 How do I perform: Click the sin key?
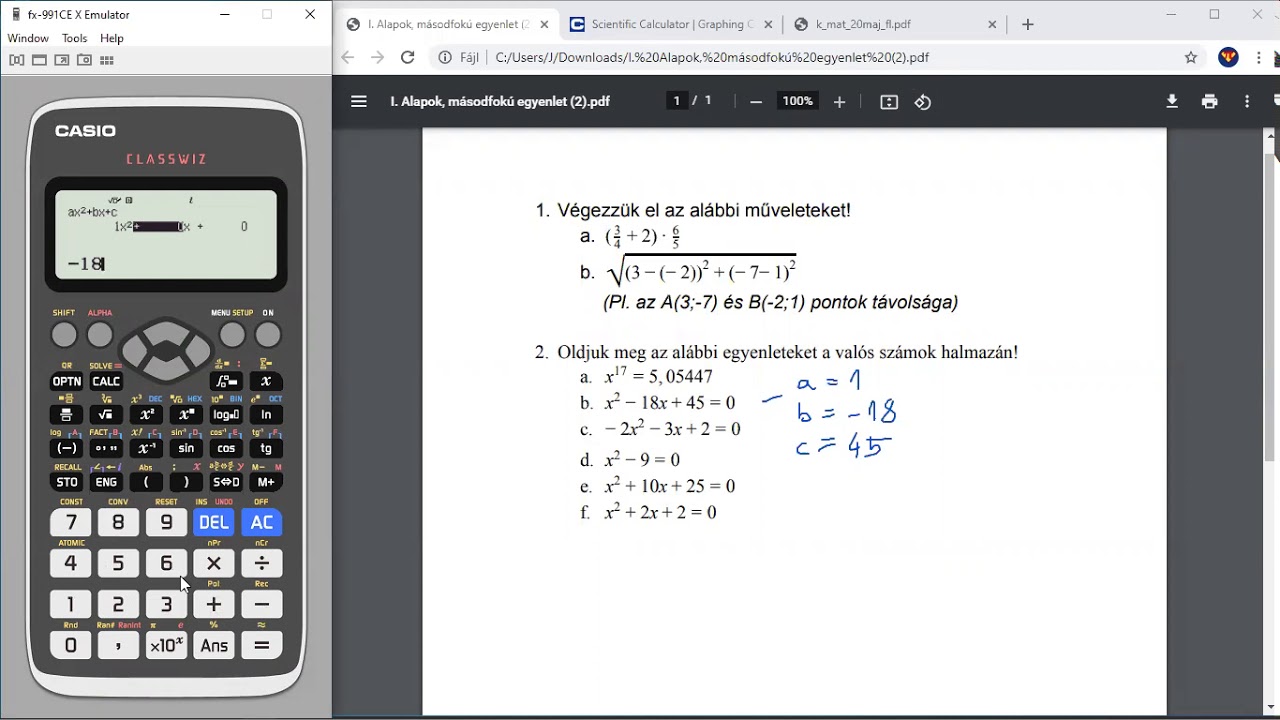[186, 448]
